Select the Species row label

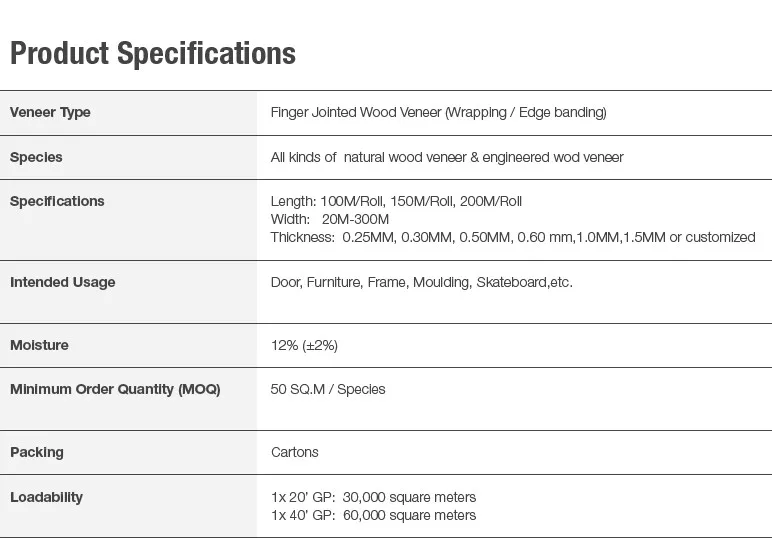(36, 157)
